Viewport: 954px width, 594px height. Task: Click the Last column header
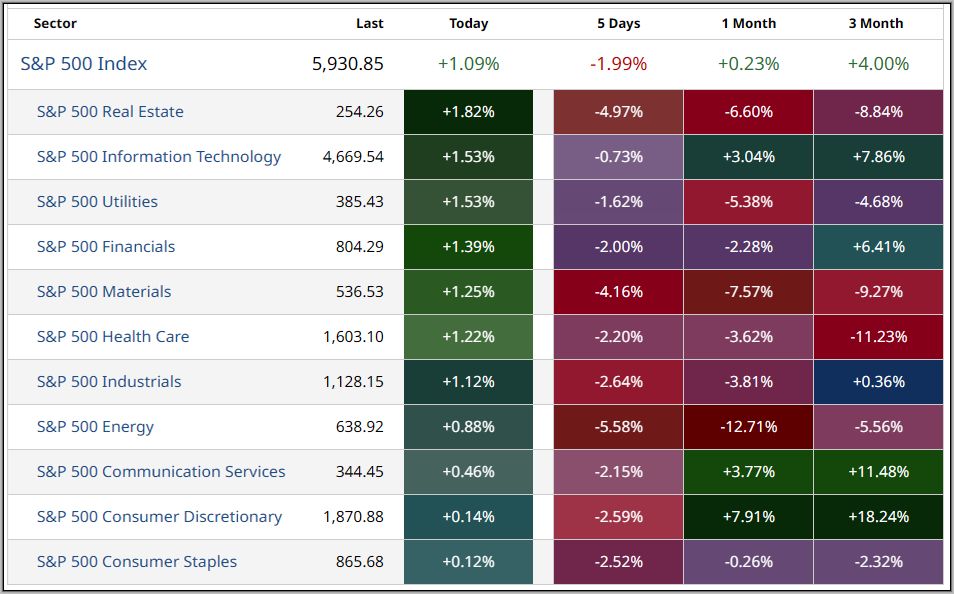[x=369, y=23]
